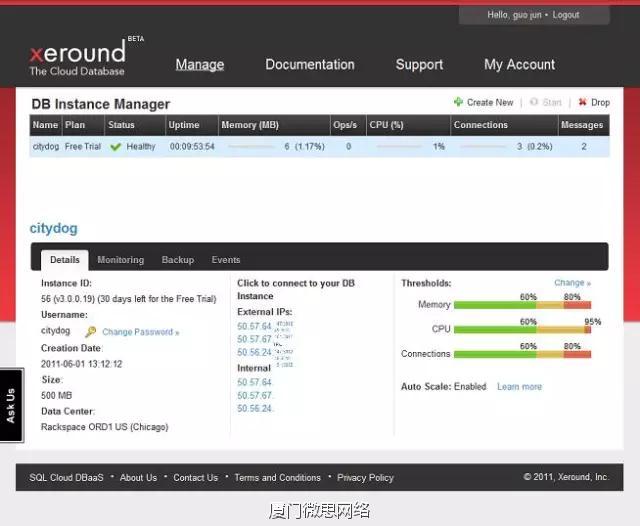The width and height of the screenshot is (640, 526).
Task: Click the Drop instance button
Action: click(600, 102)
